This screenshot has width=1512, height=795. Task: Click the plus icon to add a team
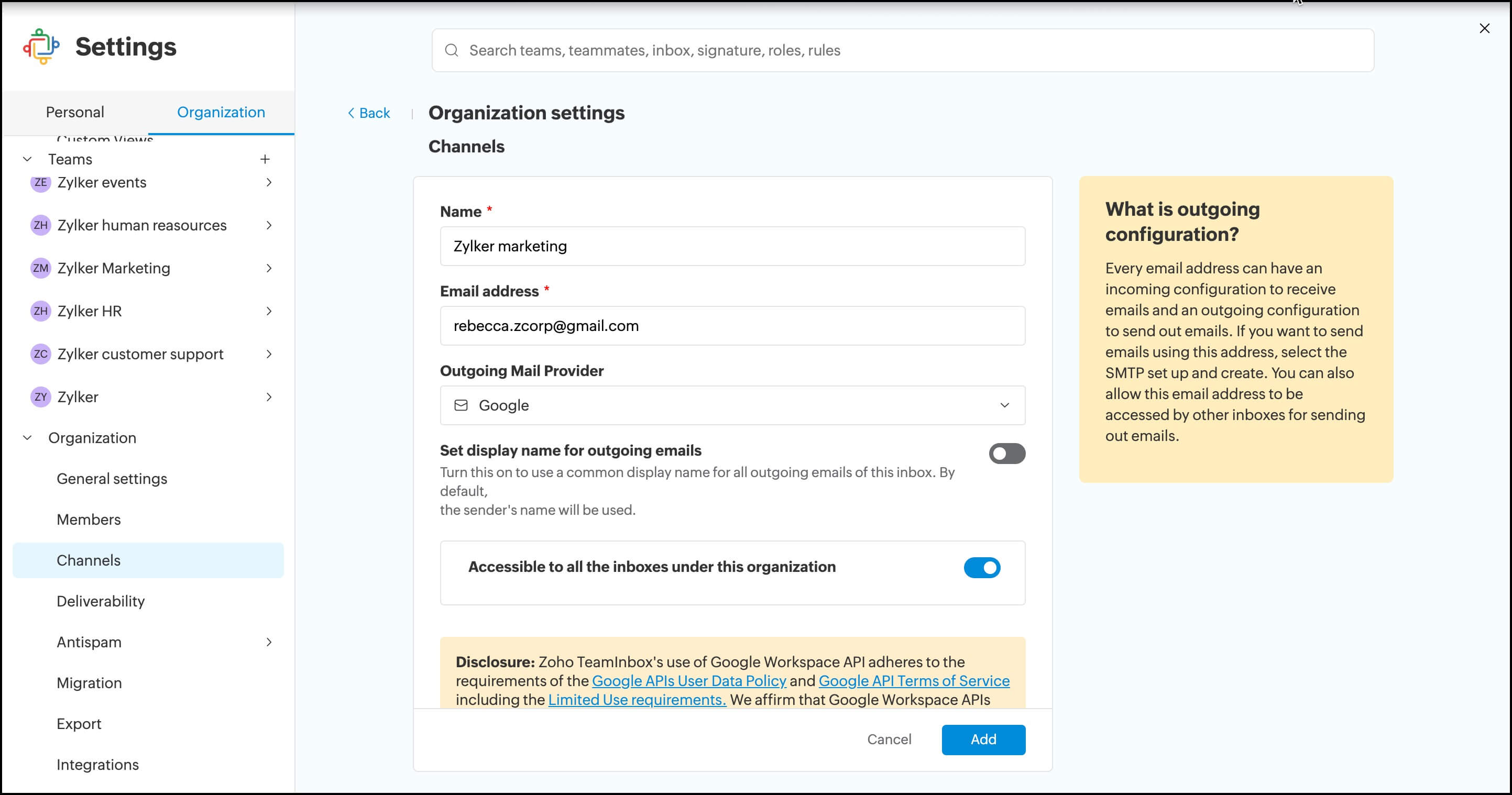[x=265, y=158]
